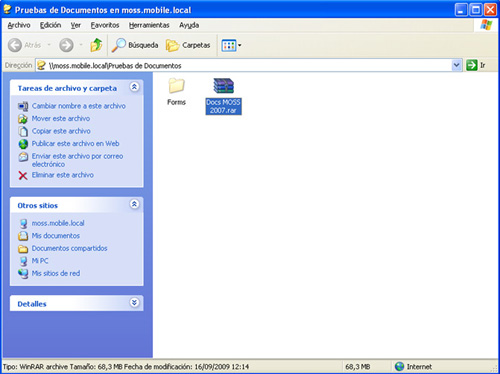The image size is (500, 374).
Task: Open the Atrás history dropdown arrow
Action: point(49,45)
